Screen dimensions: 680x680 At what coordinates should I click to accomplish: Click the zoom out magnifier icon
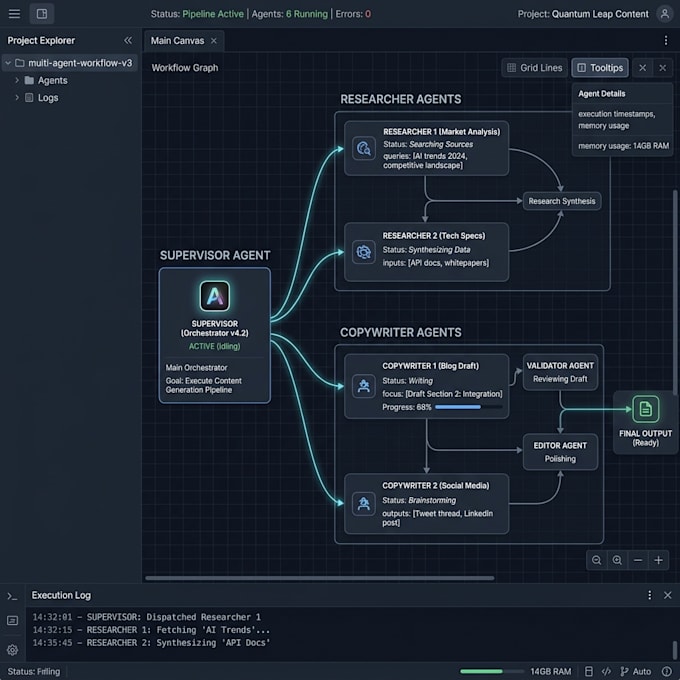596,560
